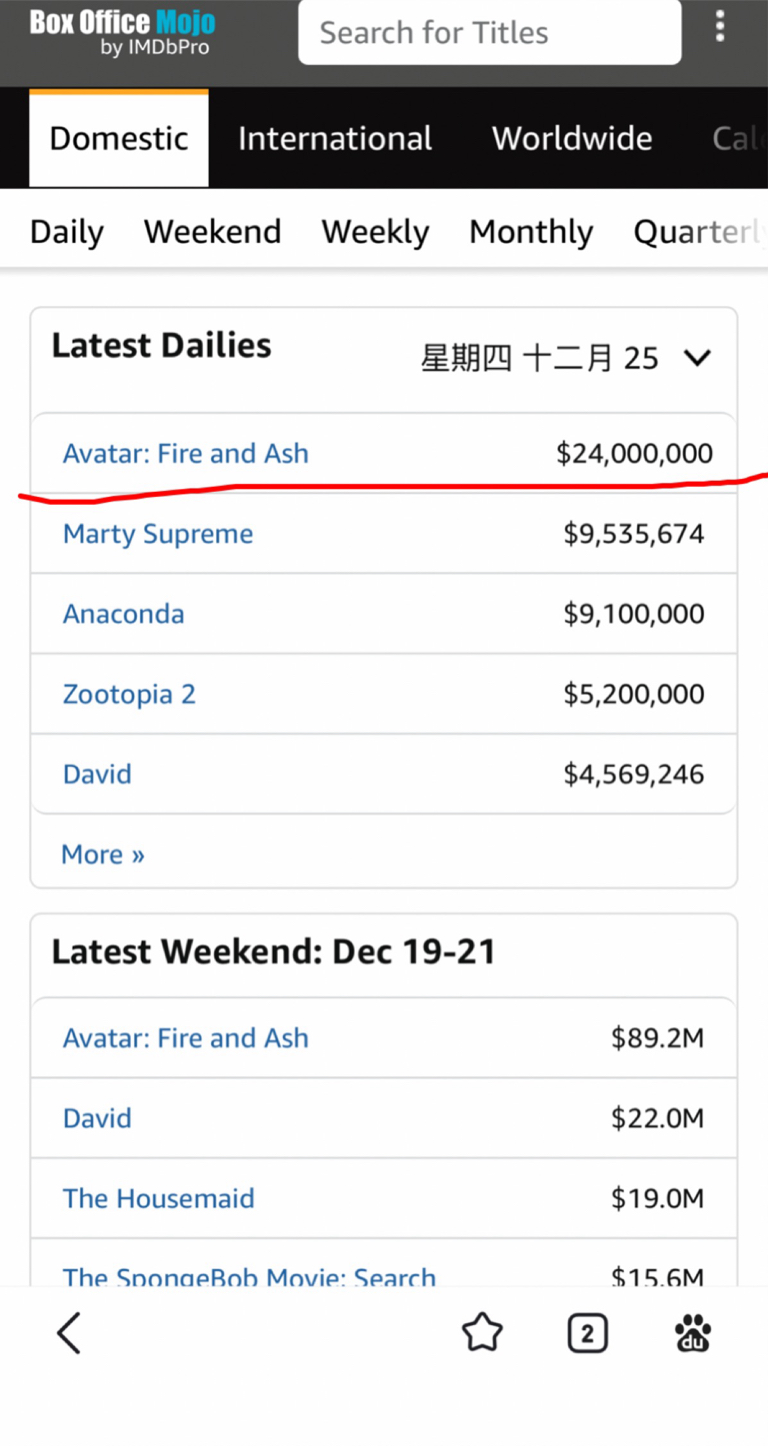Open the More » dailies link

[x=103, y=855]
